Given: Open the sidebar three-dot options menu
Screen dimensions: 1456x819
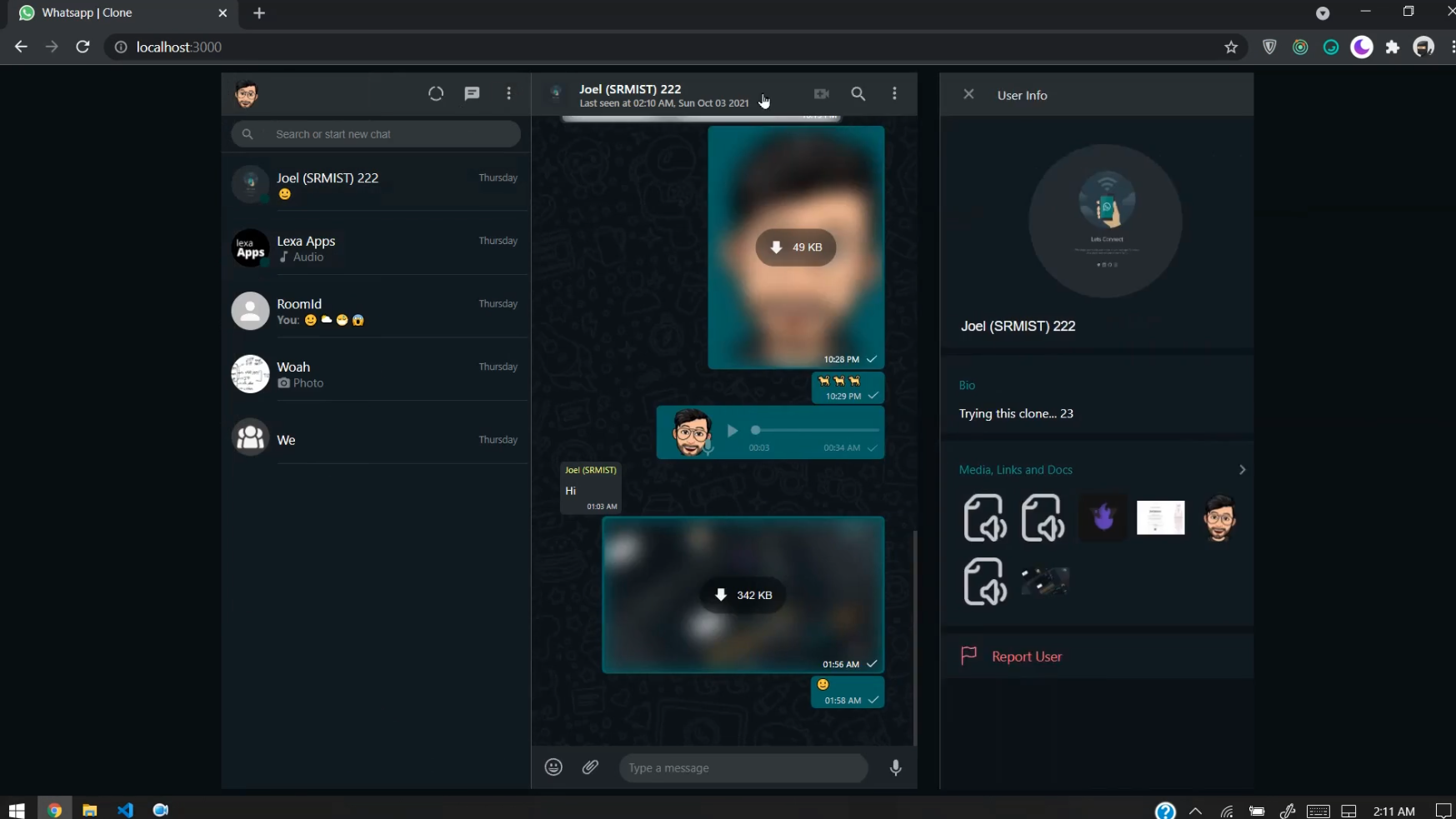Looking at the screenshot, I should [x=509, y=93].
